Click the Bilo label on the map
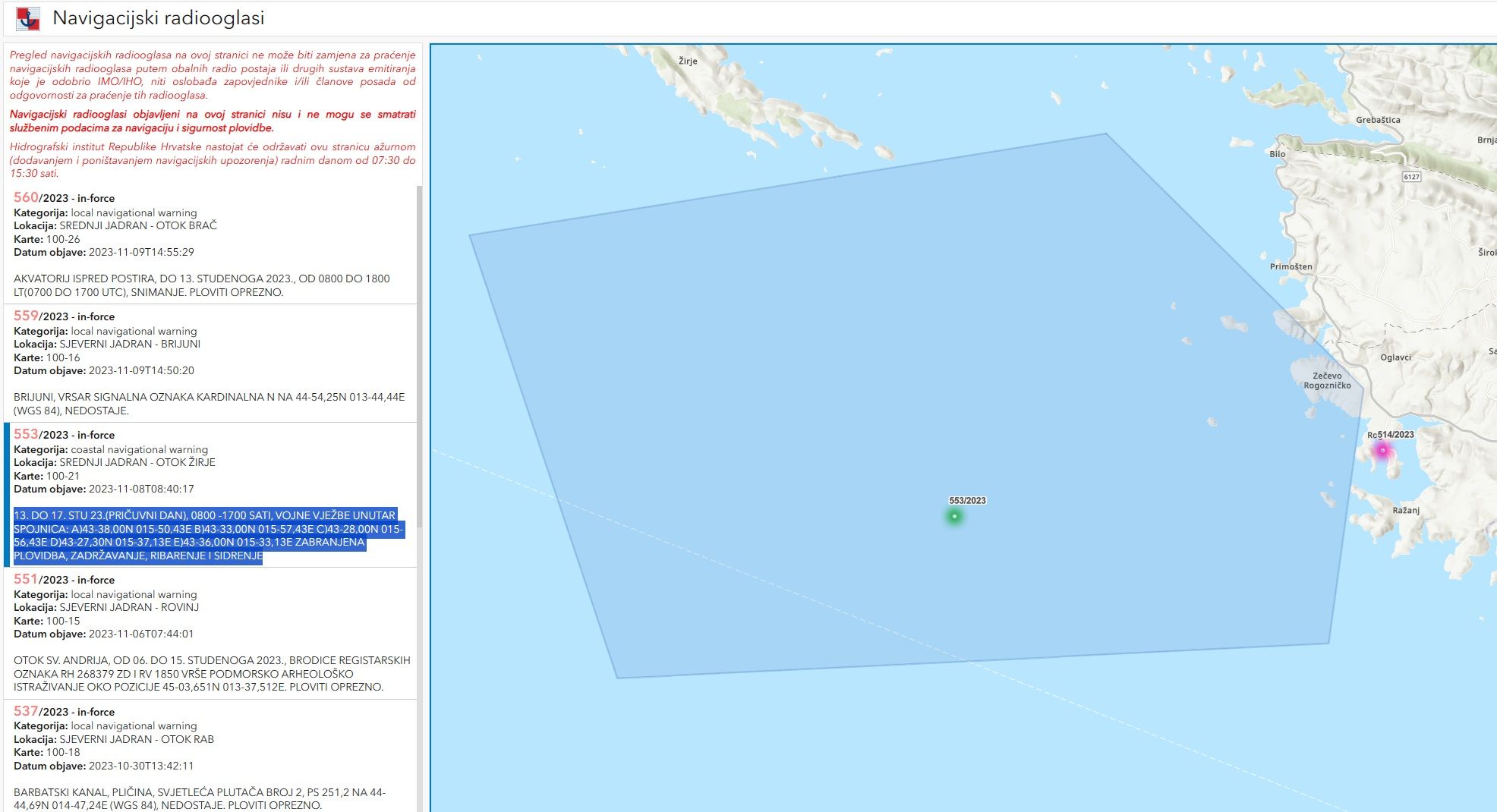The width and height of the screenshot is (1497, 812). 1278,154
